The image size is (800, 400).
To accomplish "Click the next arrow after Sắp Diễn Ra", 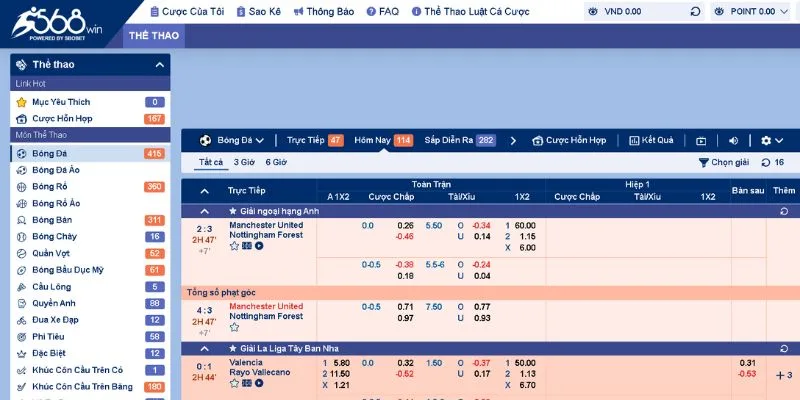I will tap(513, 141).
